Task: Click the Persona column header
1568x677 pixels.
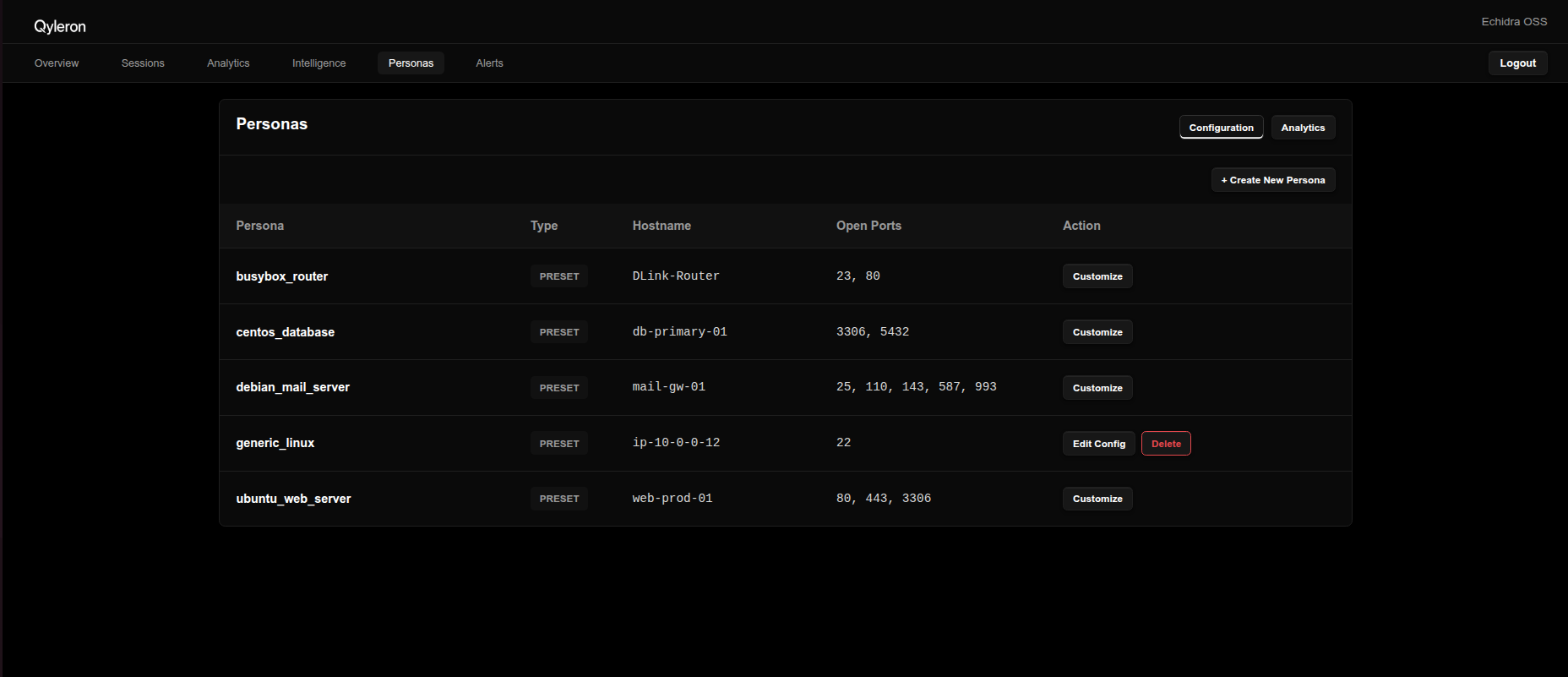Action: click(x=260, y=226)
